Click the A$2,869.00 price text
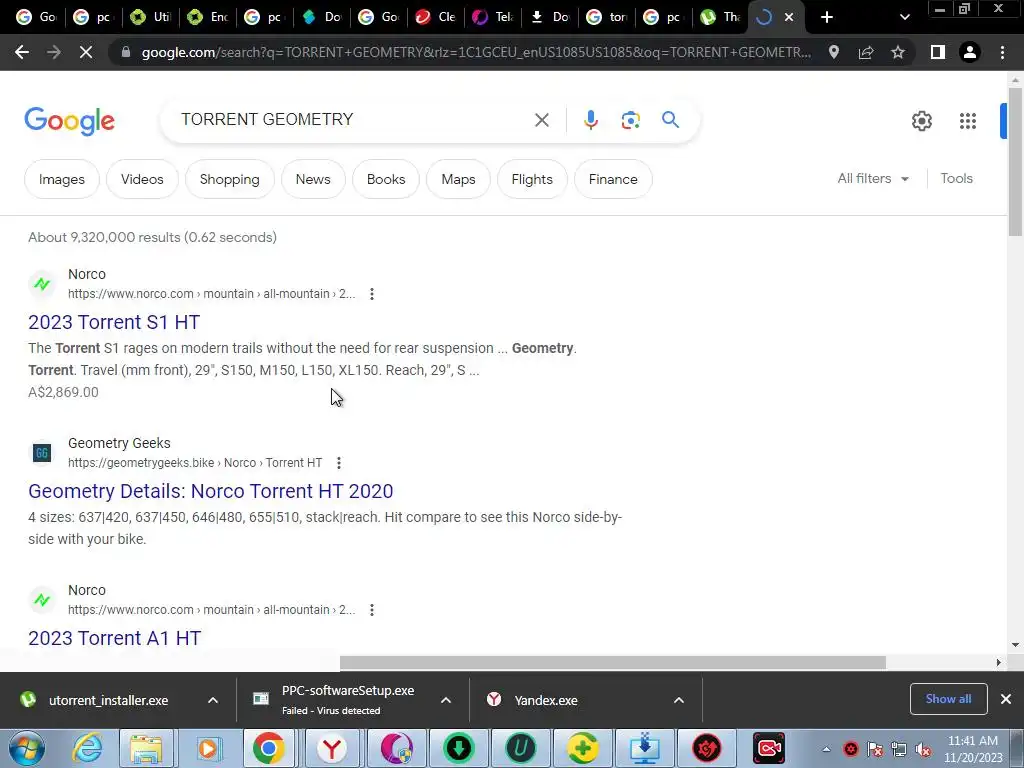 pos(63,392)
